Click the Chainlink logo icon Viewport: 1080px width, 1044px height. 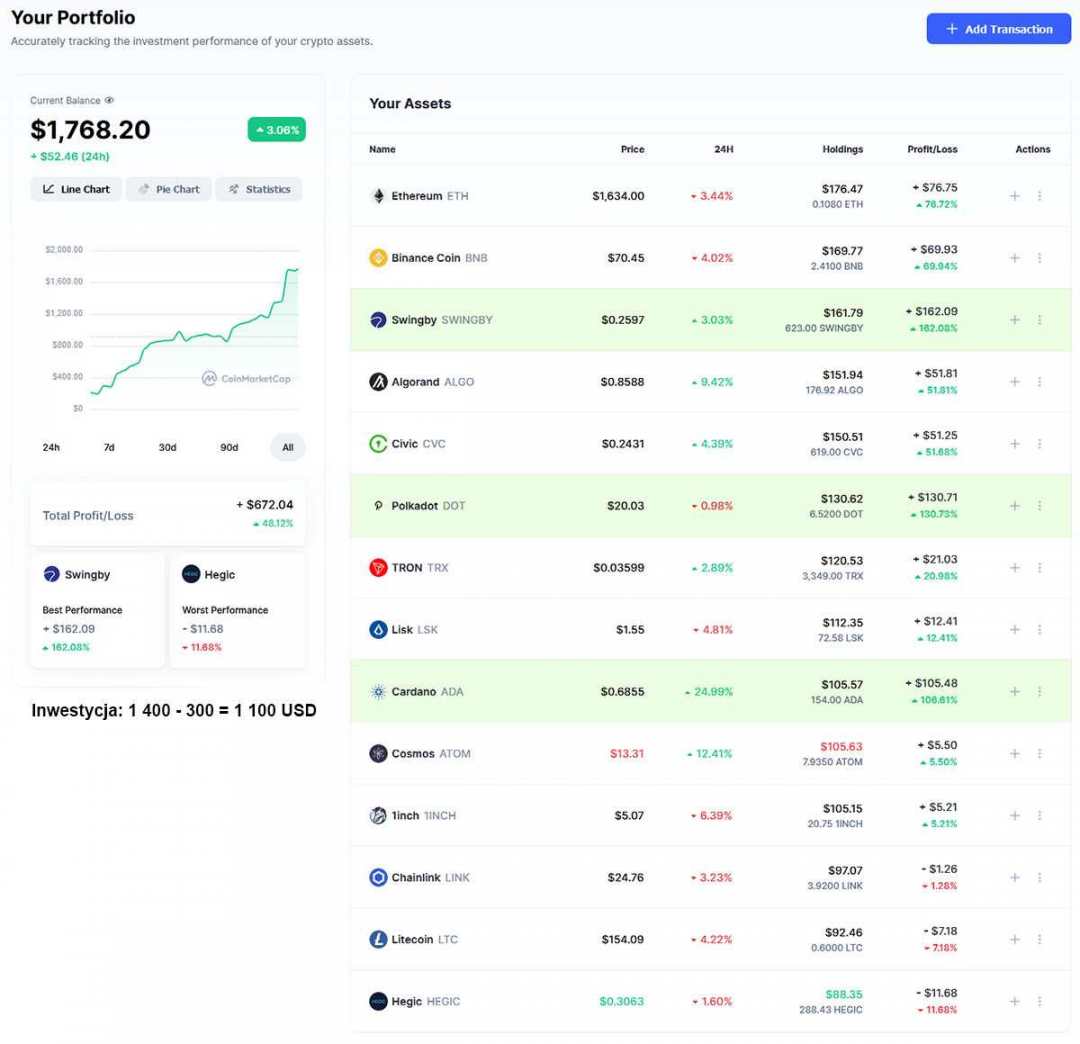click(378, 878)
